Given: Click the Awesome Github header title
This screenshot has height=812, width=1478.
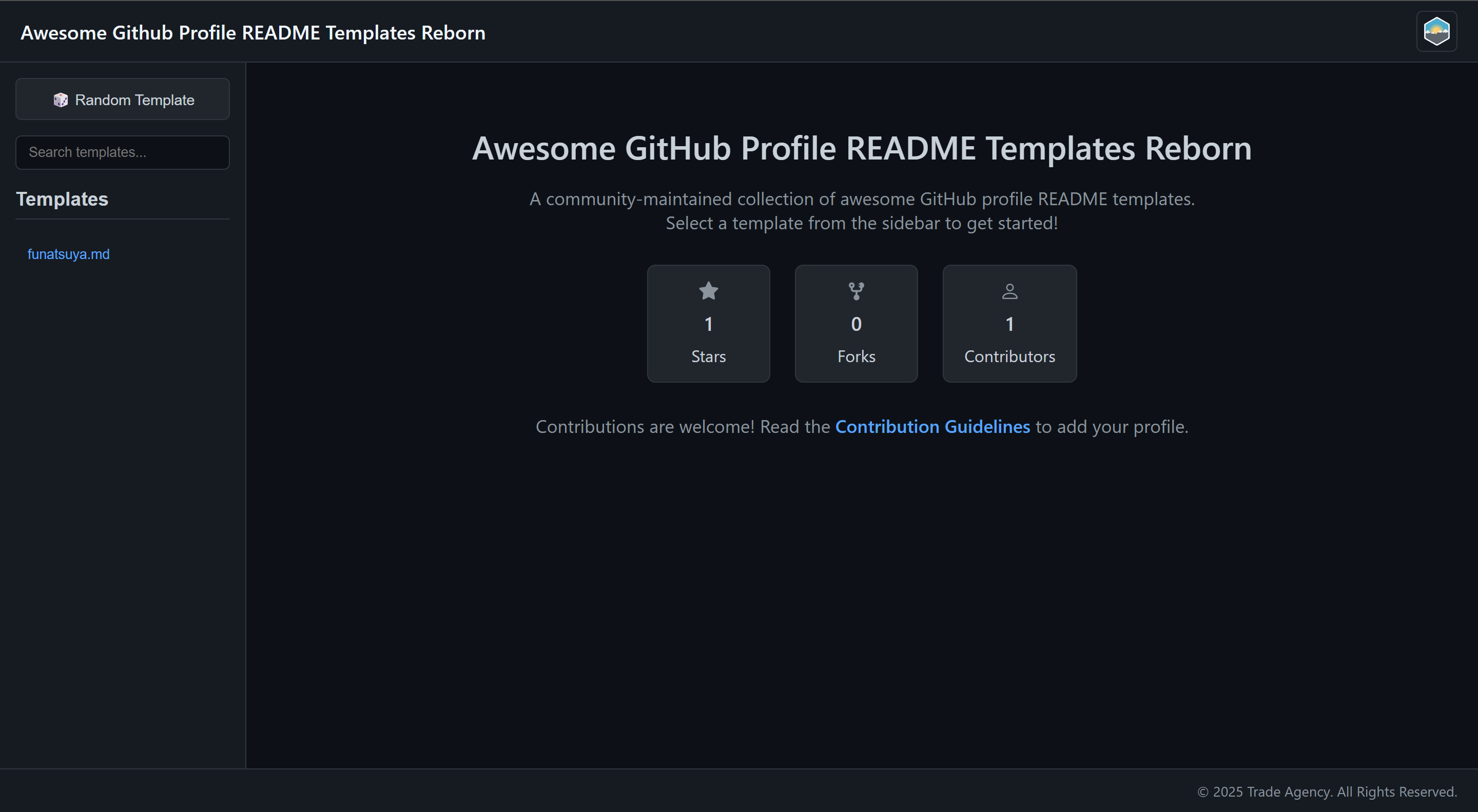Looking at the screenshot, I should [x=252, y=33].
